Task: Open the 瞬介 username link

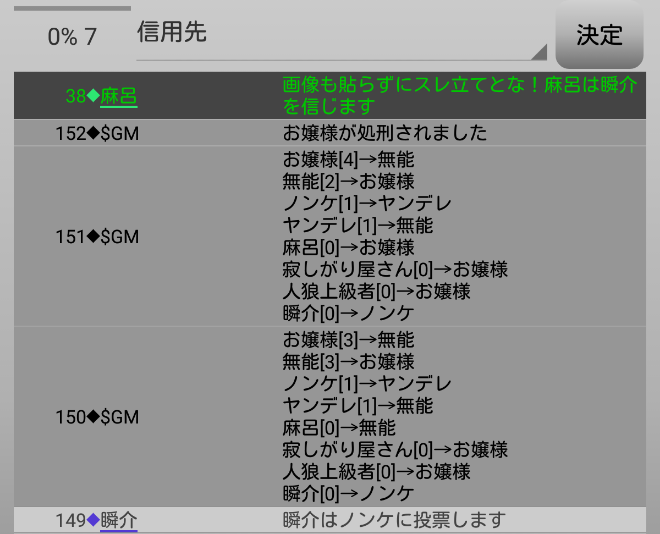Action: point(119,520)
